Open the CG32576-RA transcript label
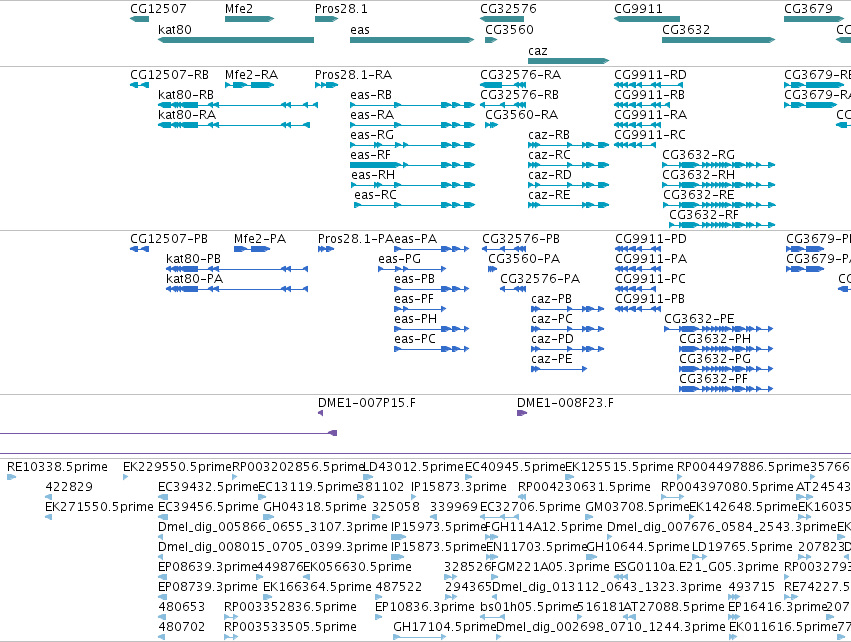851x642 pixels. tap(521, 75)
